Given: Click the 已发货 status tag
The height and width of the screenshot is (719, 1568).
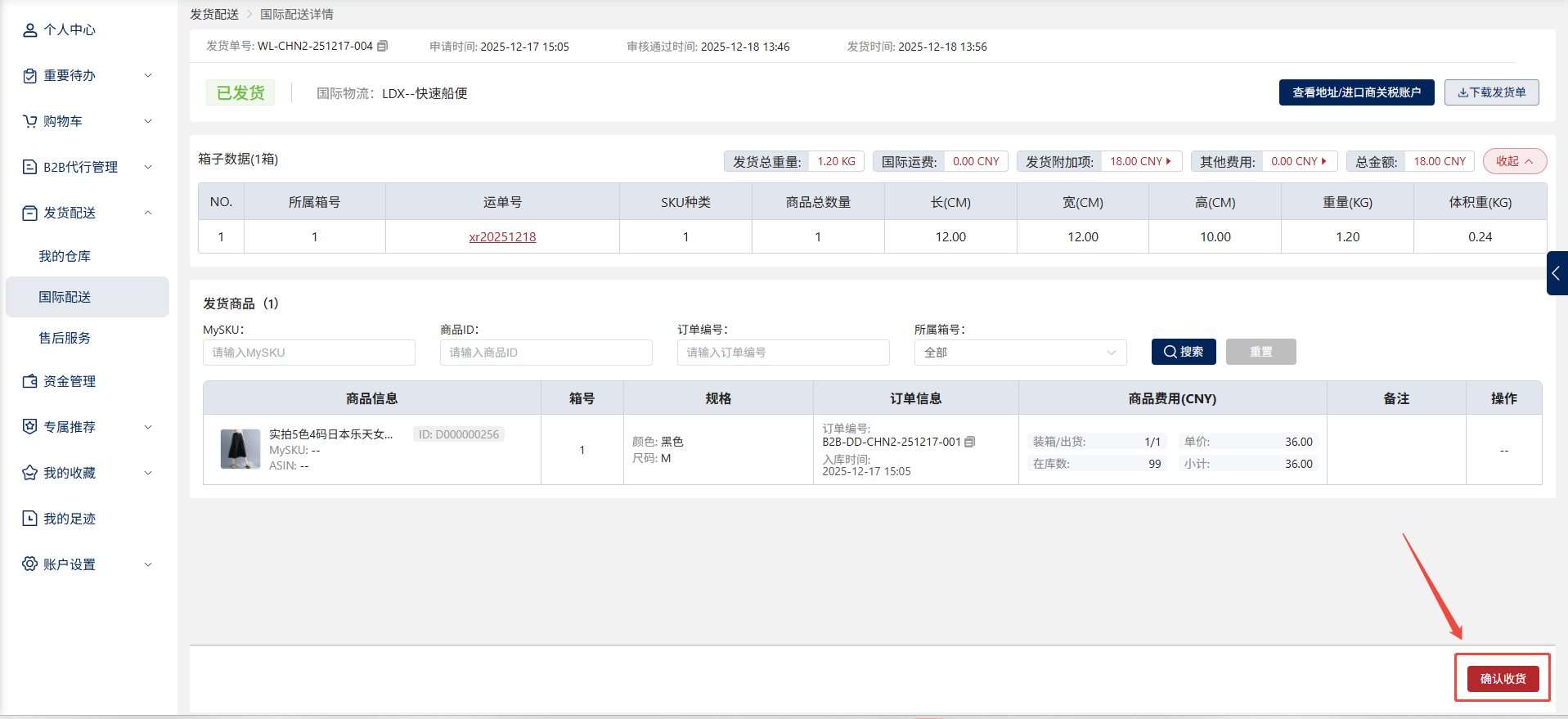Looking at the screenshot, I should 240,93.
